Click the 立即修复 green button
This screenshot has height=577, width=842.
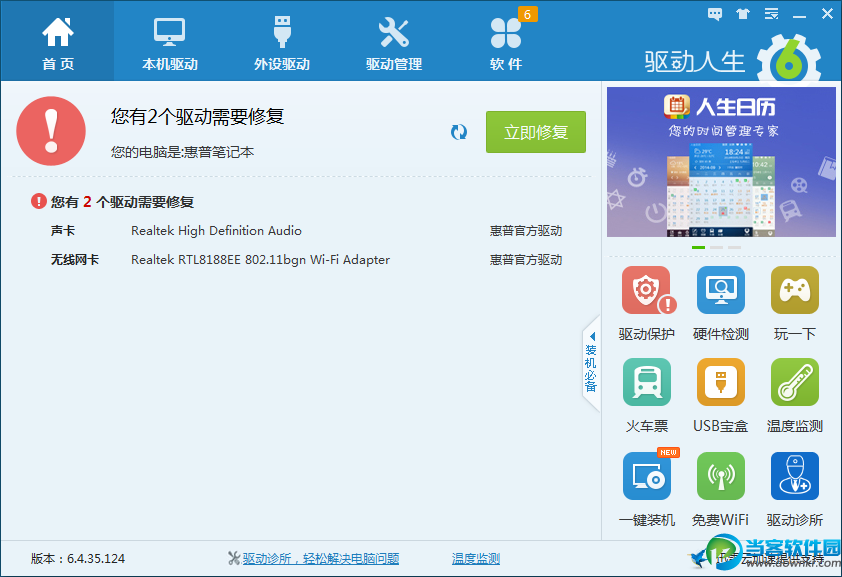click(535, 132)
